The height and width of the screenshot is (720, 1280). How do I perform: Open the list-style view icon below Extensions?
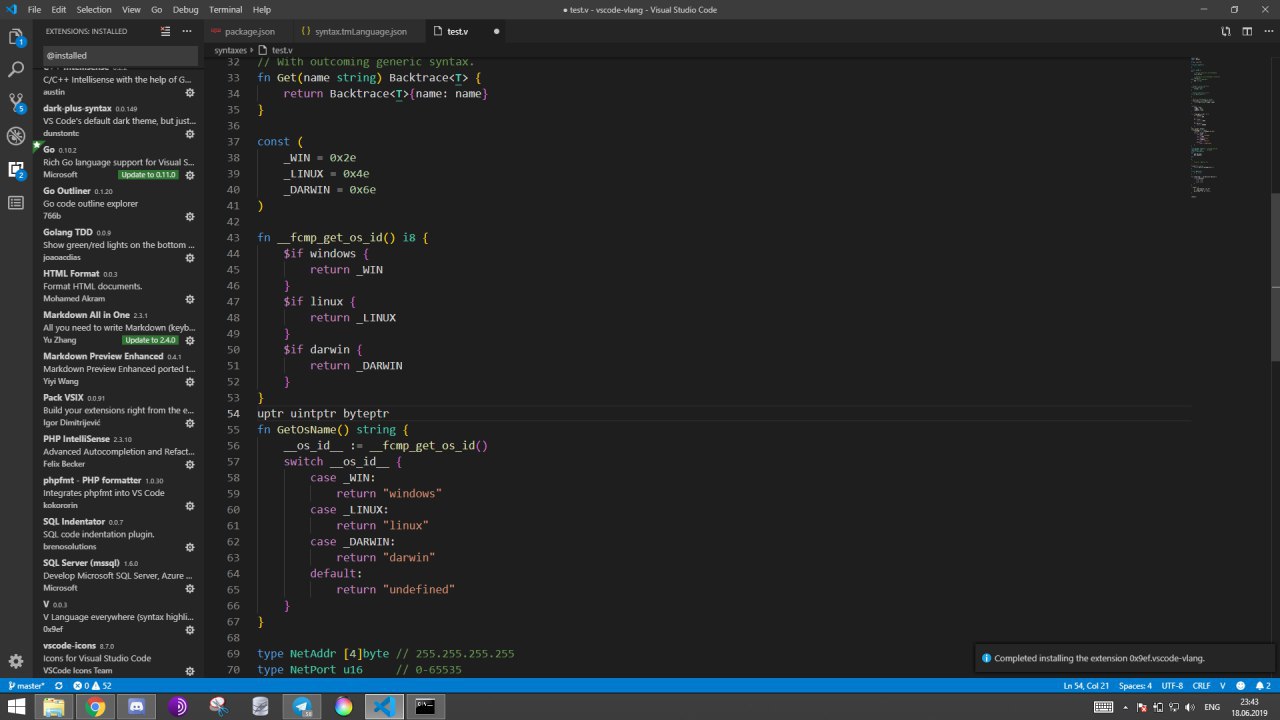pyautogui.click(x=16, y=202)
